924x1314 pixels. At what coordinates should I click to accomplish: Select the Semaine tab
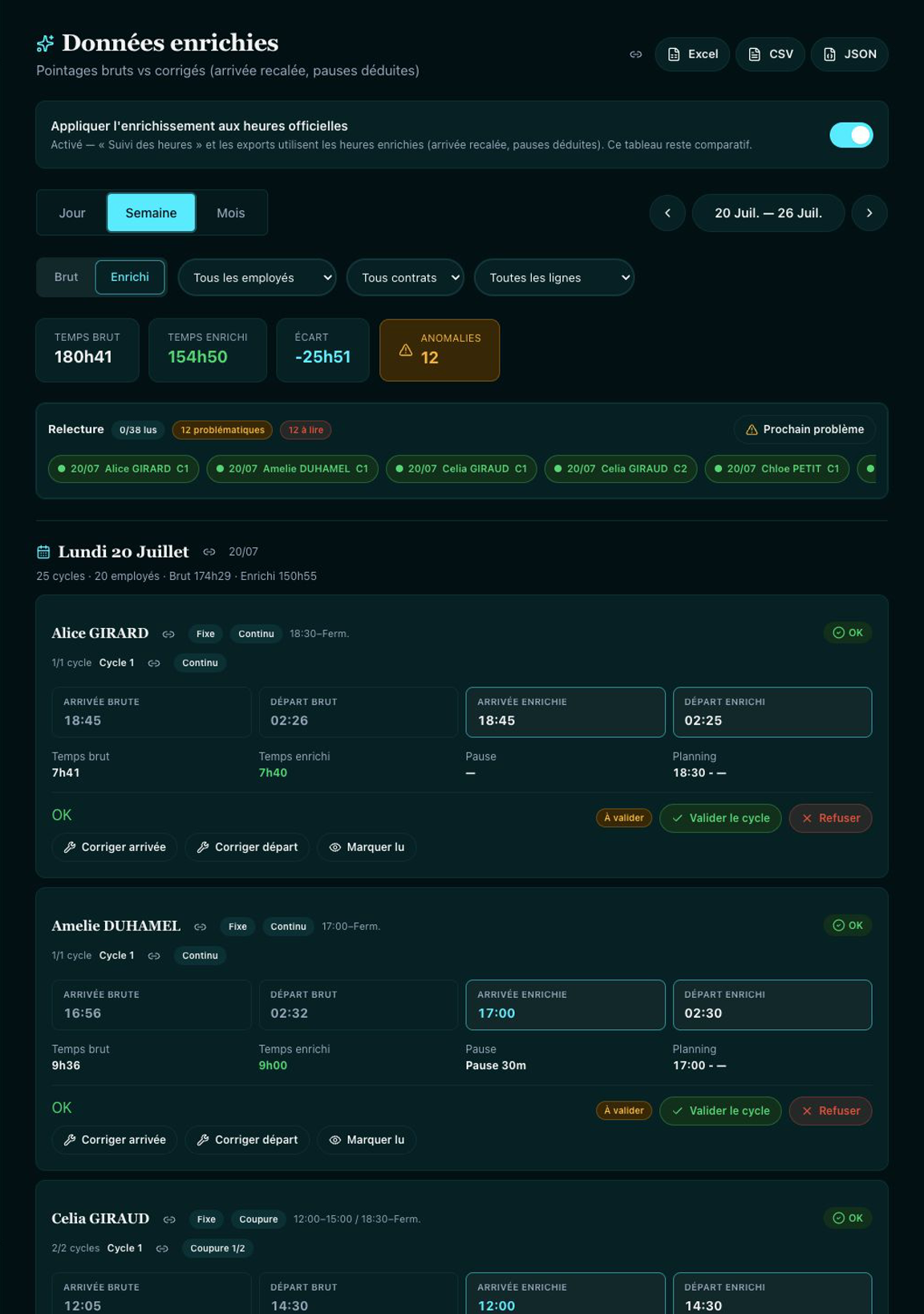pos(151,213)
